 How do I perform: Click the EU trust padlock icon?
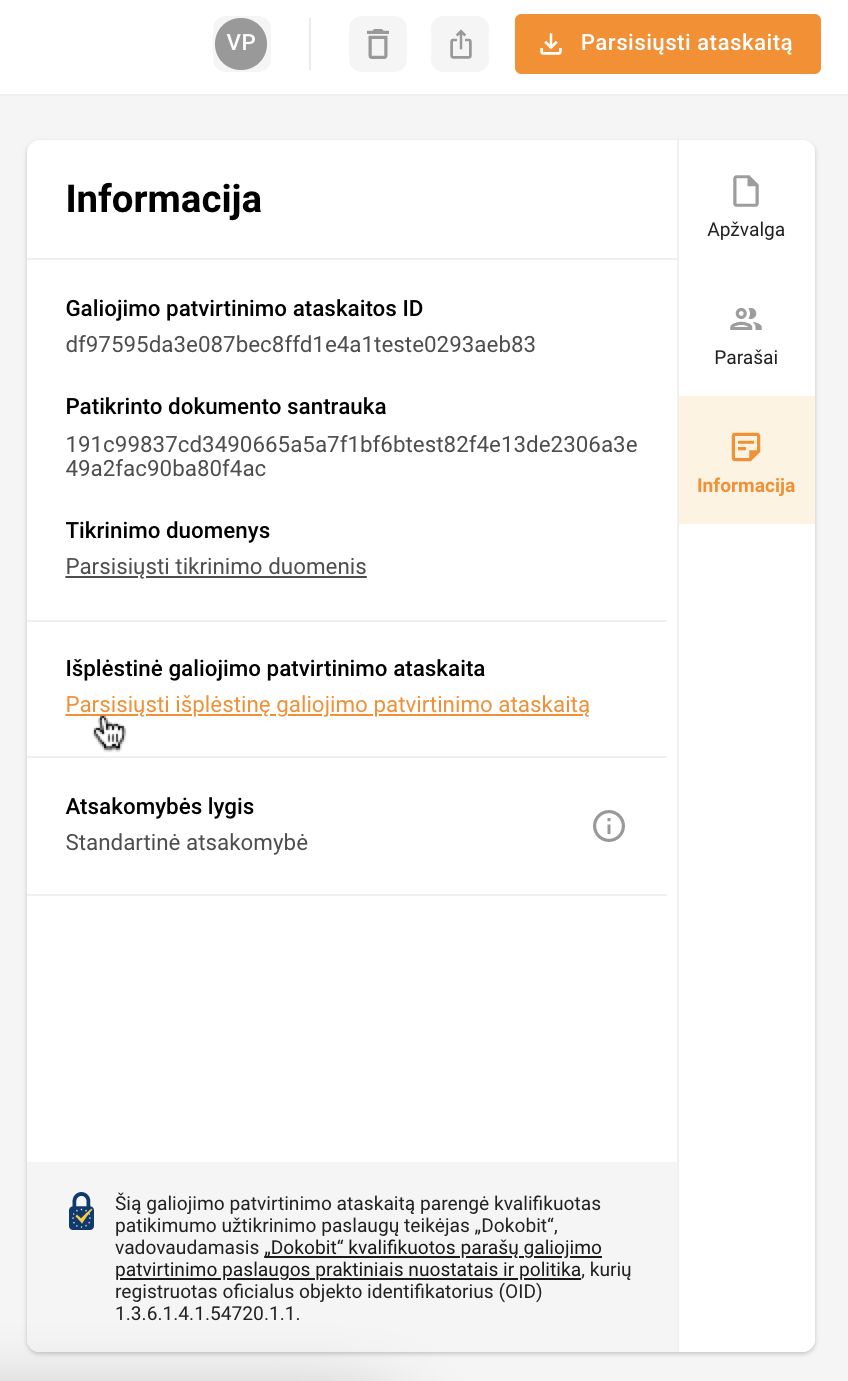click(x=81, y=1211)
